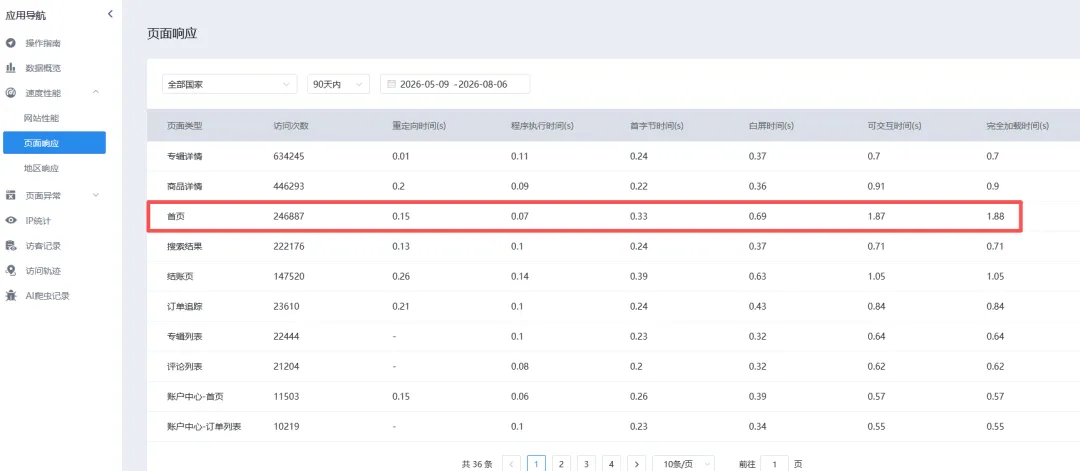Click the 结账页 row label

click(180, 277)
